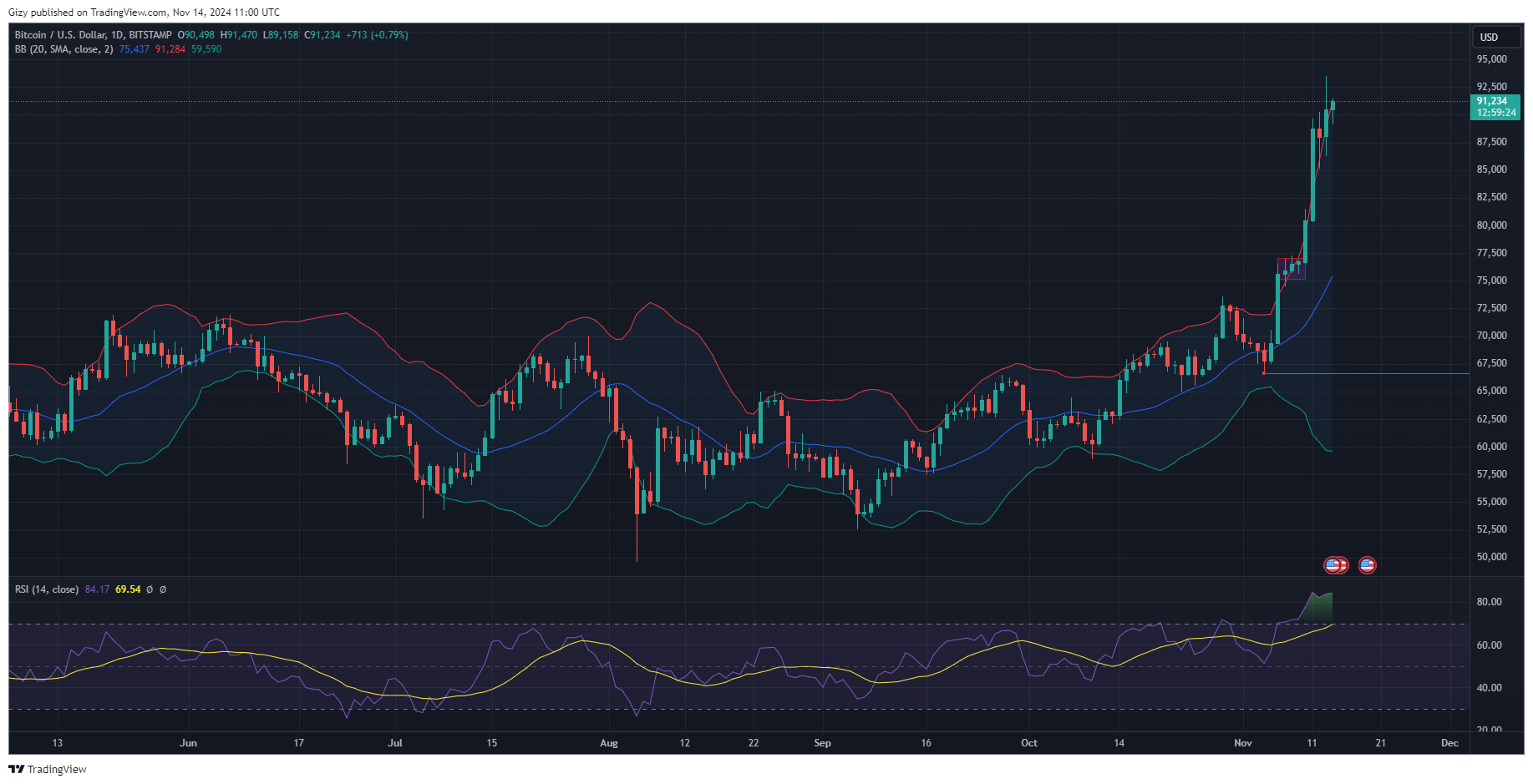Click the 60,000 price axis label
The image size is (1533, 784).
coord(1492,447)
